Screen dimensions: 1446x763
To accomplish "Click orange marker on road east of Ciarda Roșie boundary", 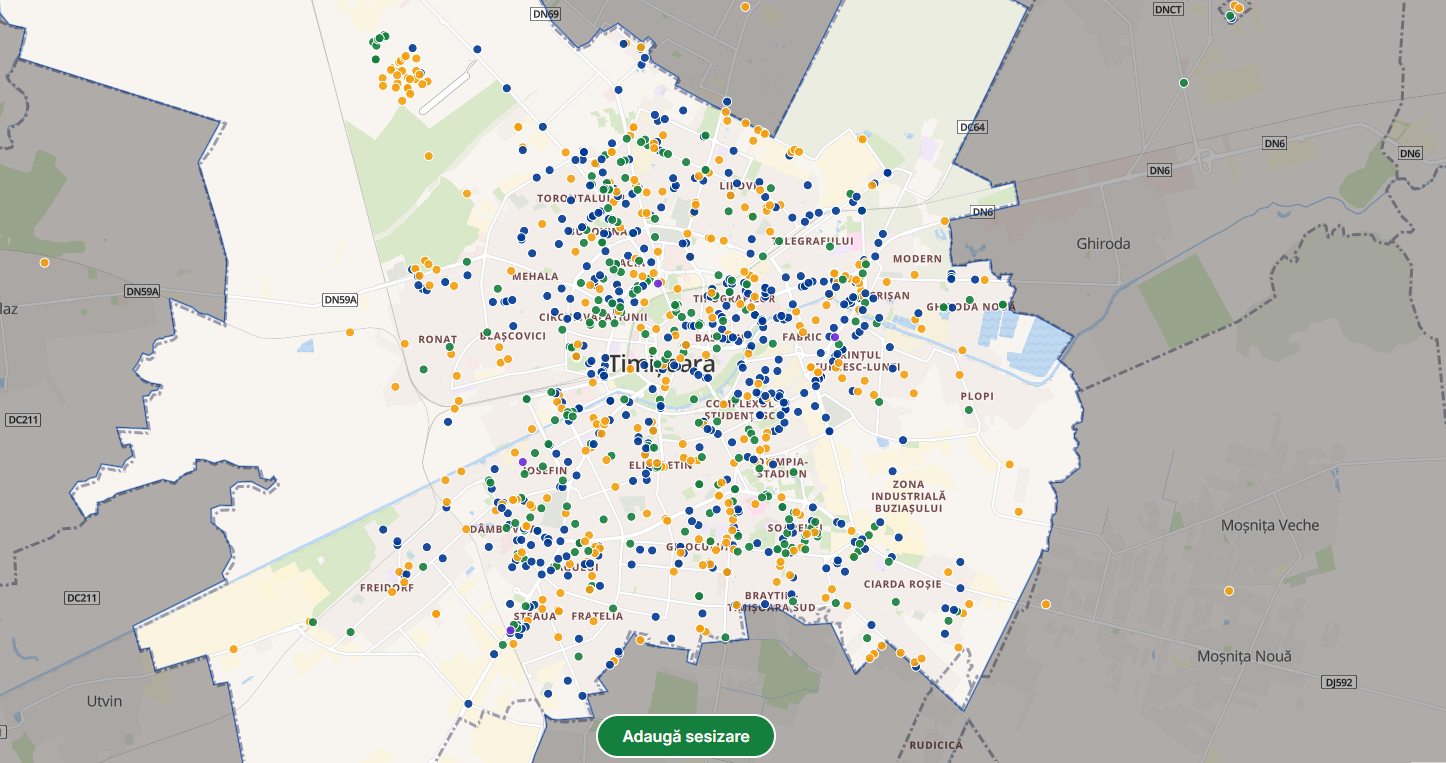I will pos(1046,604).
